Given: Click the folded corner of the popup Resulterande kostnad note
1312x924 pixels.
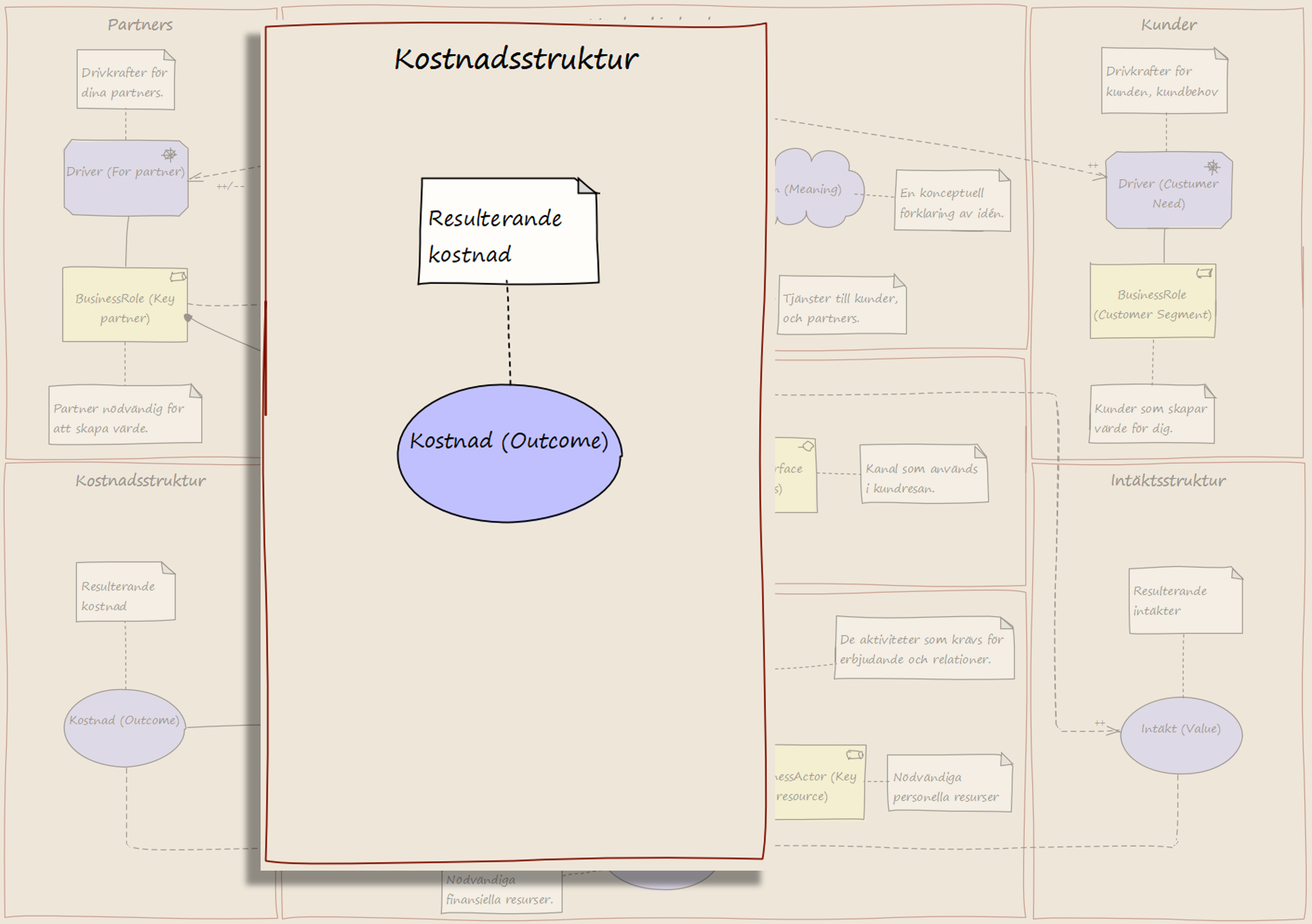Looking at the screenshot, I should point(587,186).
